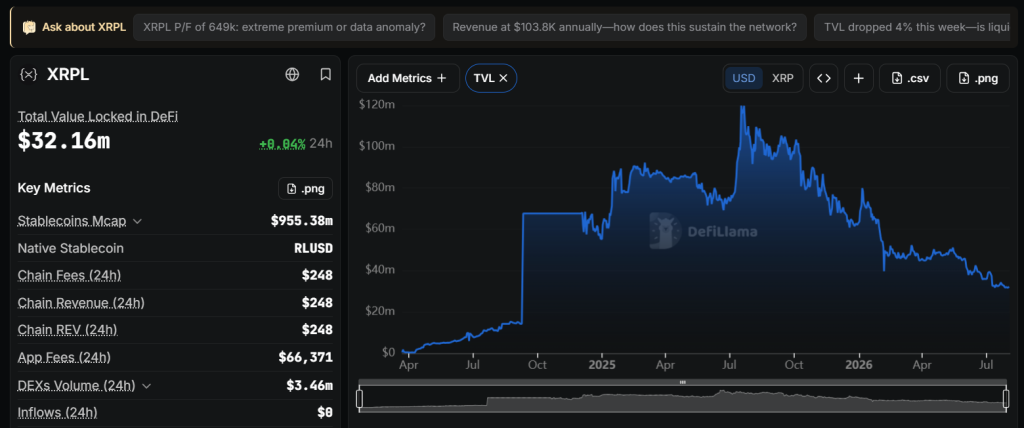Viewport: 1024px width, 428px height.
Task: Click the Chain Revenue (24h) label
Action: 81,303
